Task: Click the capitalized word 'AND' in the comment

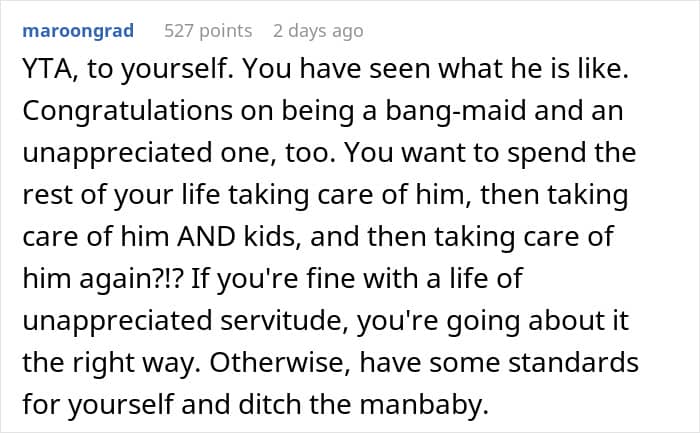Action: point(206,237)
